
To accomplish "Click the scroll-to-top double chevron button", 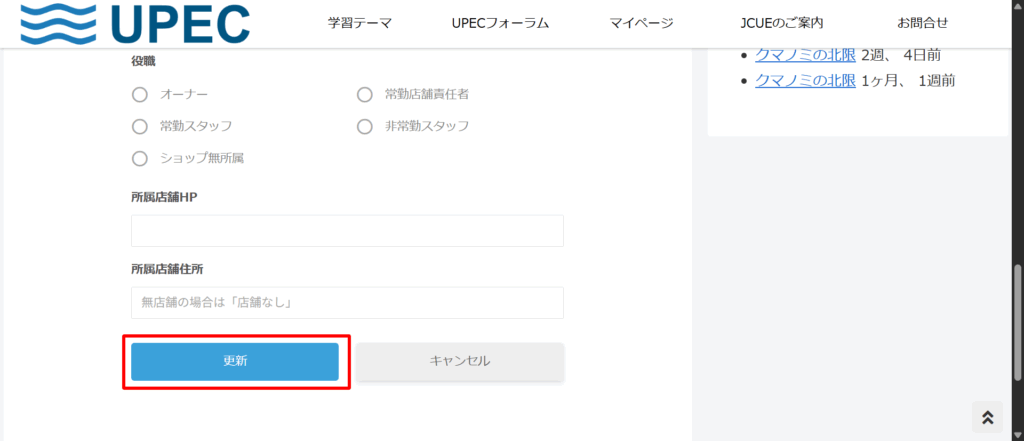I will point(987,417).
